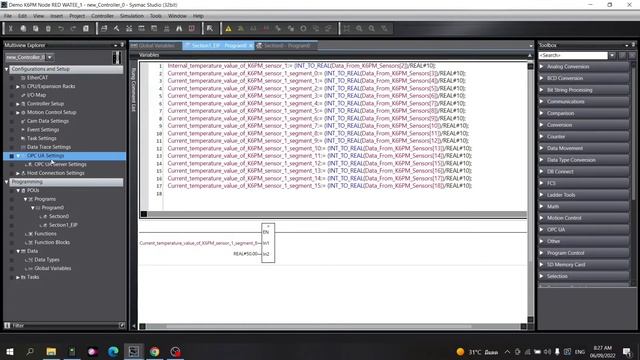Screen dimensions: 640x360
Task: Click the circle icon in the toolbar
Action: [x=303, y=29]
